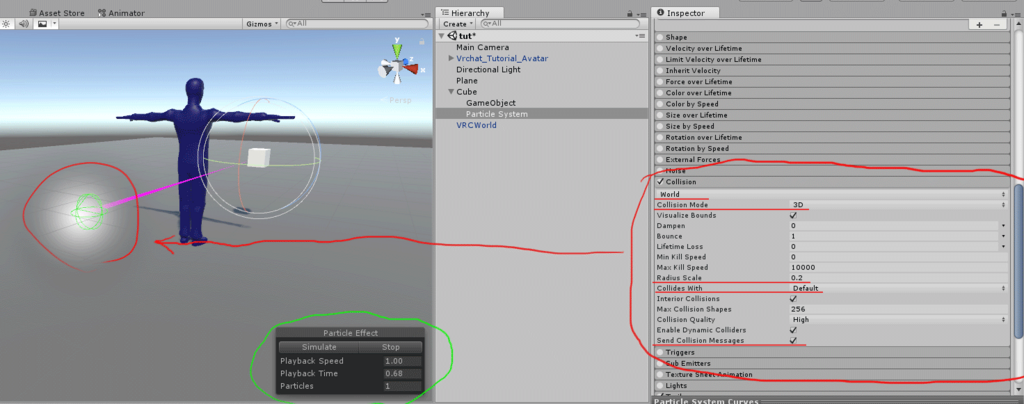Enable Velocity over Lifetime module
Image resolution: width=1024 pixels, height=404 pixels.
[660, 48]
